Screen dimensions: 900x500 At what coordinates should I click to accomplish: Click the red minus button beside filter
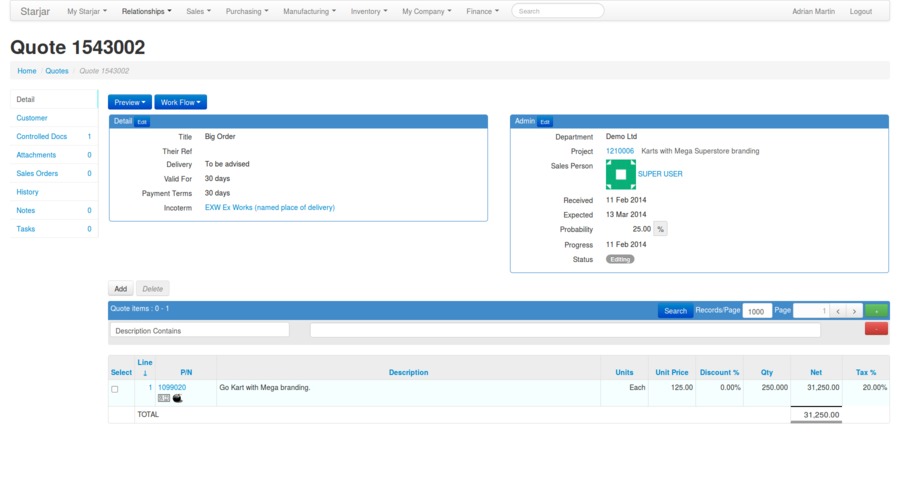tap(875, 329)
